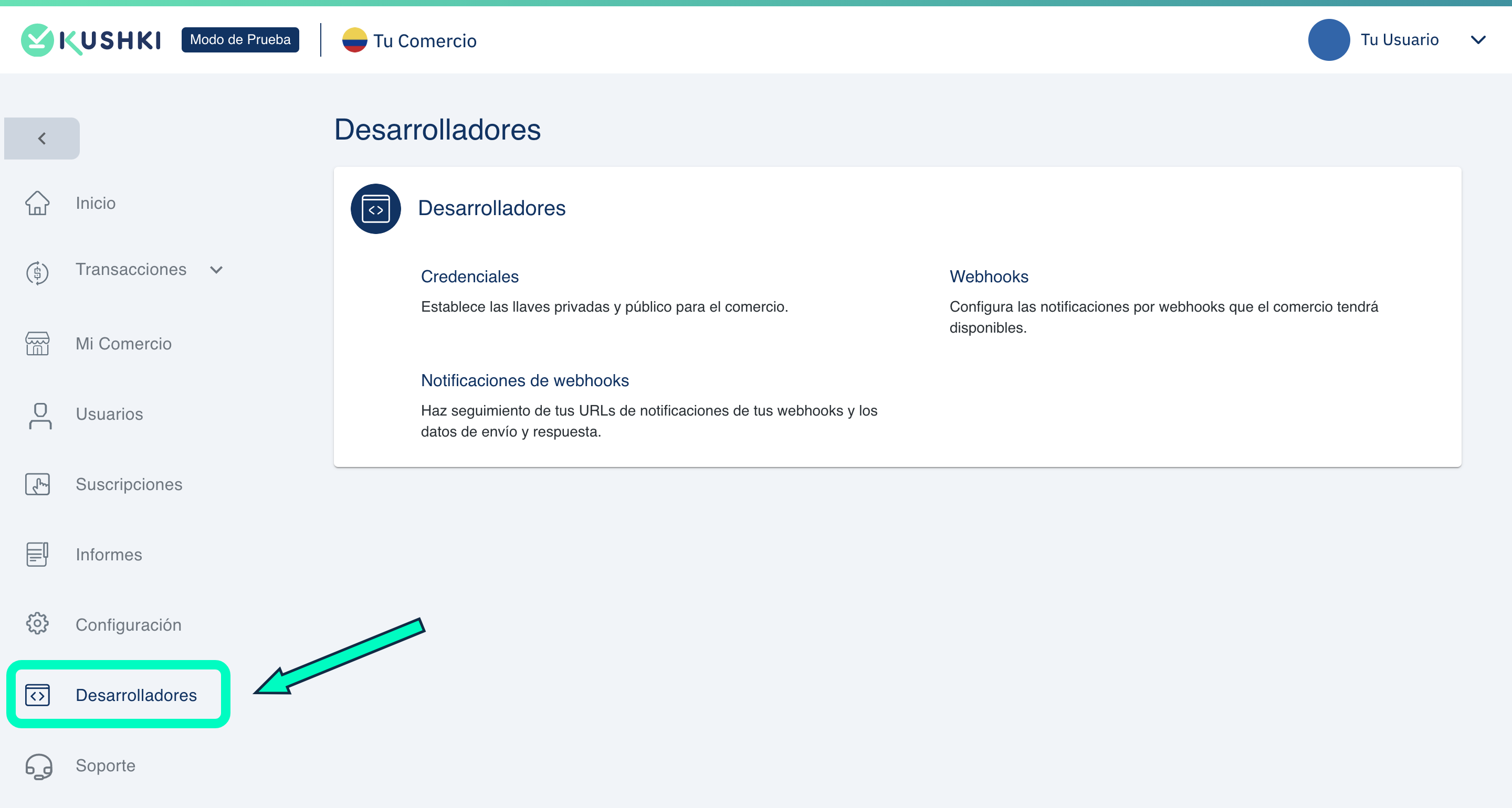Open the Tu Usuario dropdown arrow
The width and height of the screenshot is (1512, 808).
1478,40
